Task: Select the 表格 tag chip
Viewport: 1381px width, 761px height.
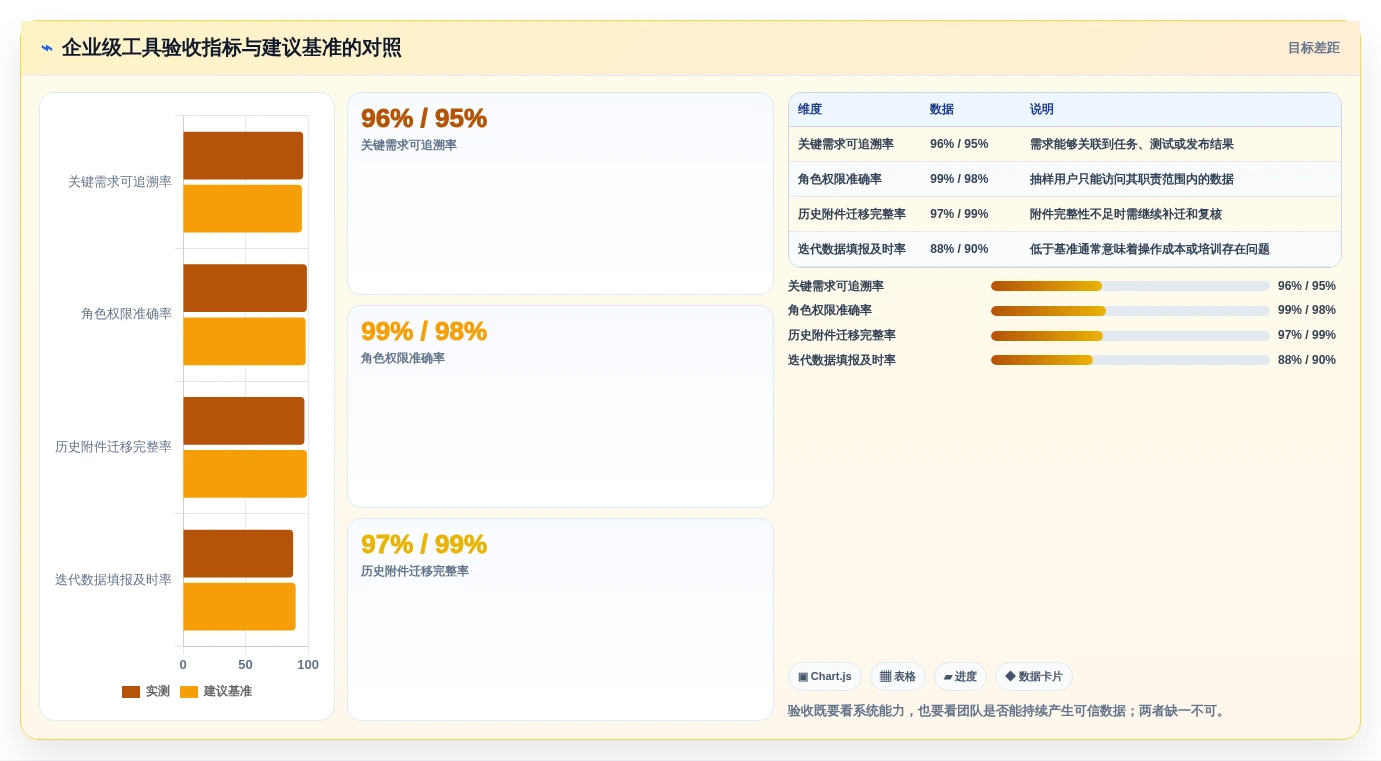Action: (x=898, y=677)
